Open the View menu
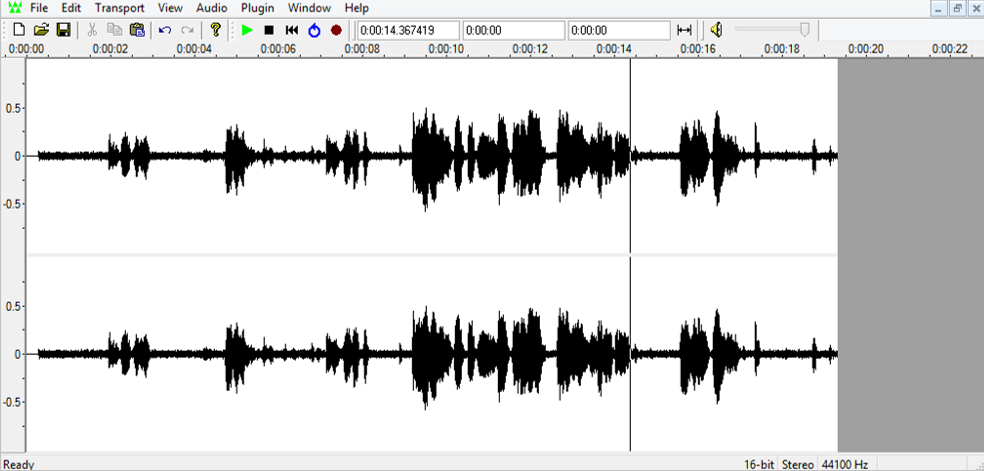 [x=171, y=8]
